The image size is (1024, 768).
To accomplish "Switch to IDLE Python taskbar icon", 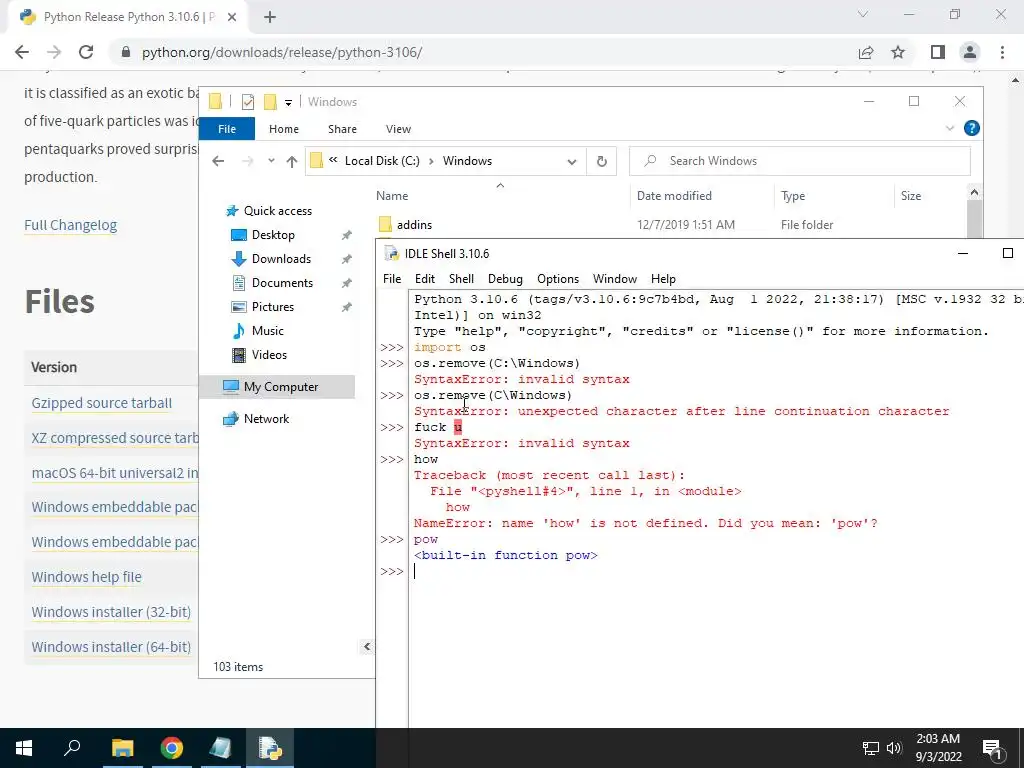I will (270, 748).
